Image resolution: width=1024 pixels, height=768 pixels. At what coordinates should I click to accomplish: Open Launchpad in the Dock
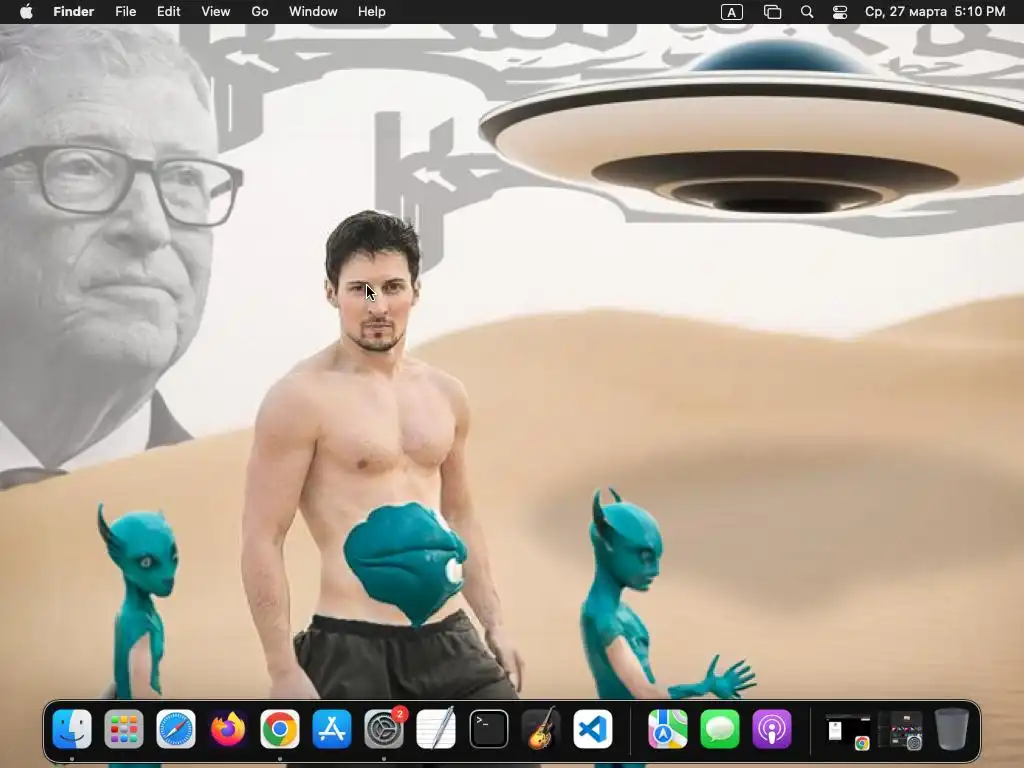[123, 729]
